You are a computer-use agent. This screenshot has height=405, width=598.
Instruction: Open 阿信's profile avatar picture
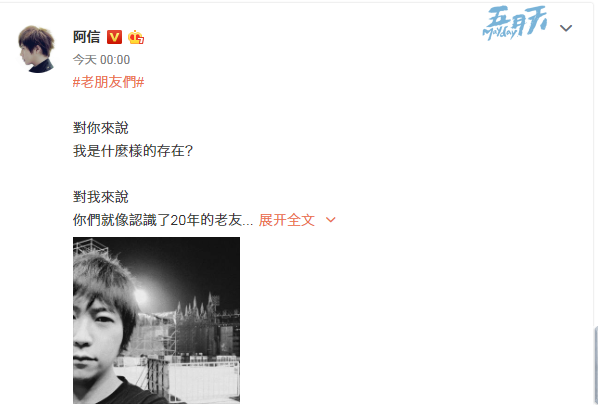tap(37, 49)
